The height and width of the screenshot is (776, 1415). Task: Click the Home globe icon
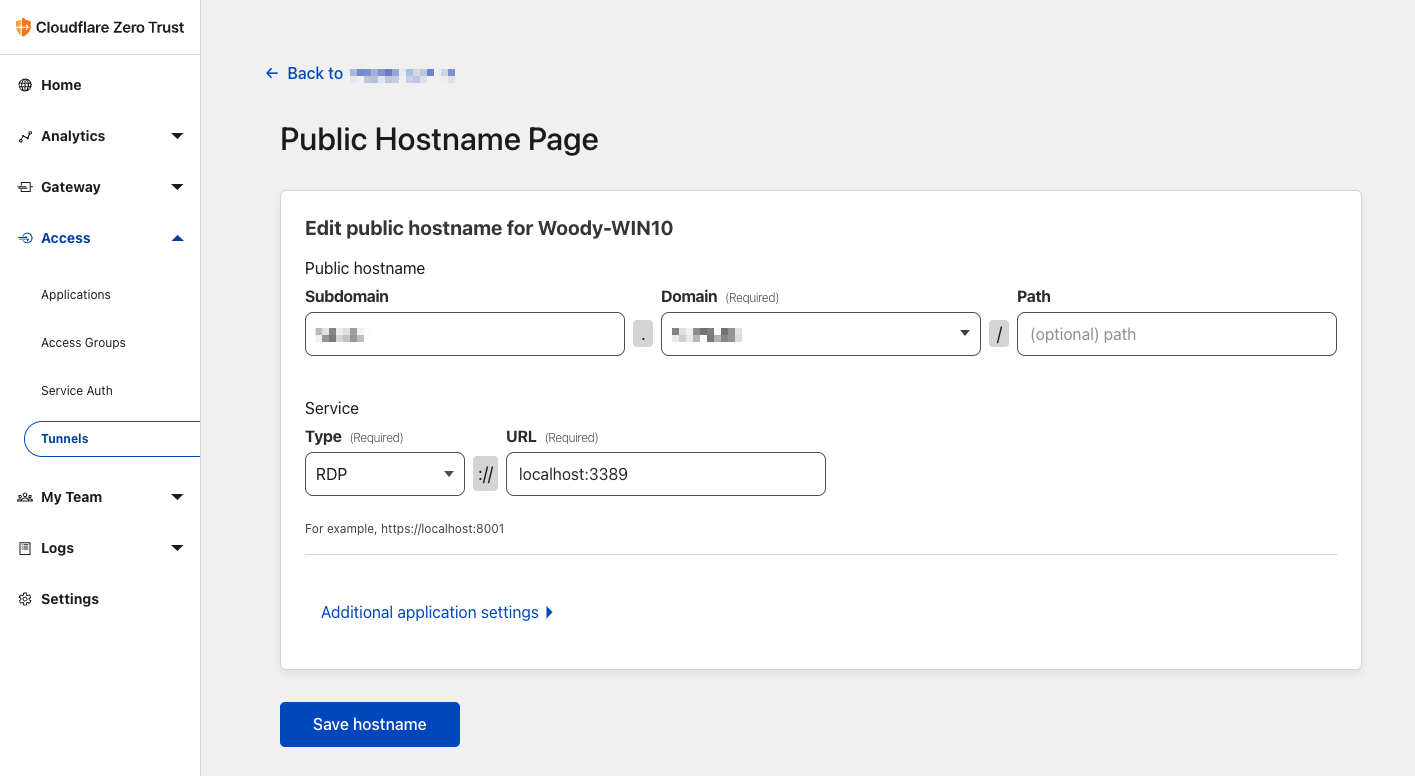(x=26, y=85)
